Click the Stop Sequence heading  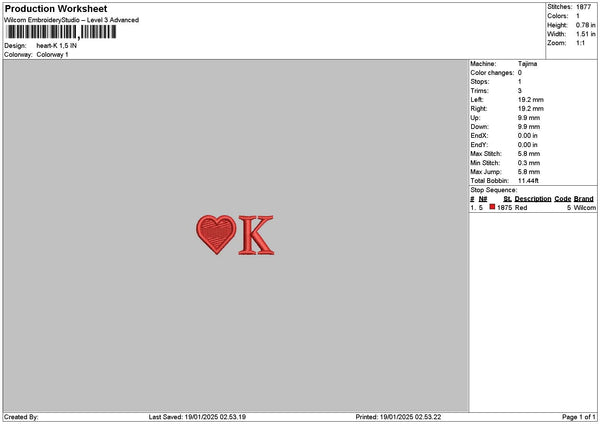(x=494, y=190)
